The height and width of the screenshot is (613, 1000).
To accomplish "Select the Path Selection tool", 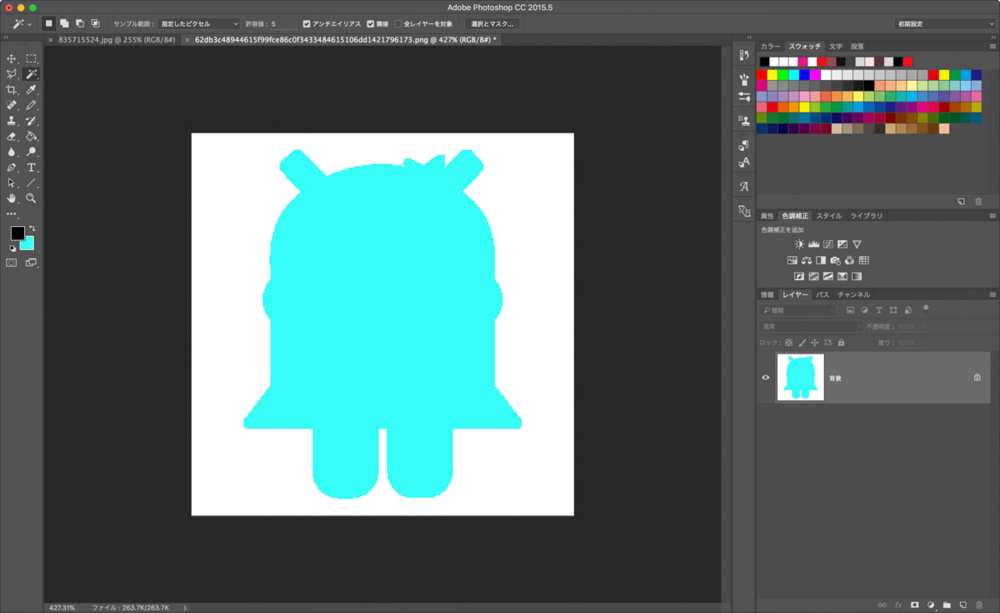I will tap(11, 183).
